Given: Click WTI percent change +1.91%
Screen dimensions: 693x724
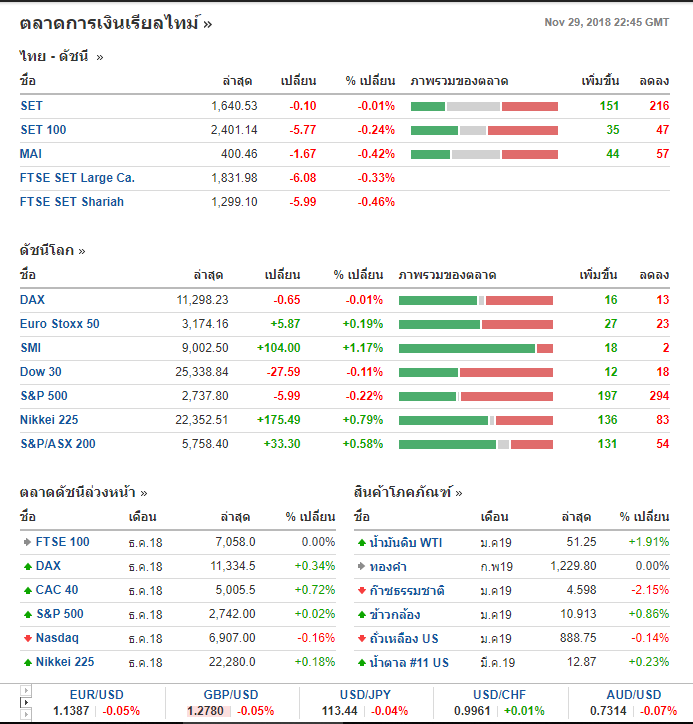Looking at the screenshot, I should (649, 542).
